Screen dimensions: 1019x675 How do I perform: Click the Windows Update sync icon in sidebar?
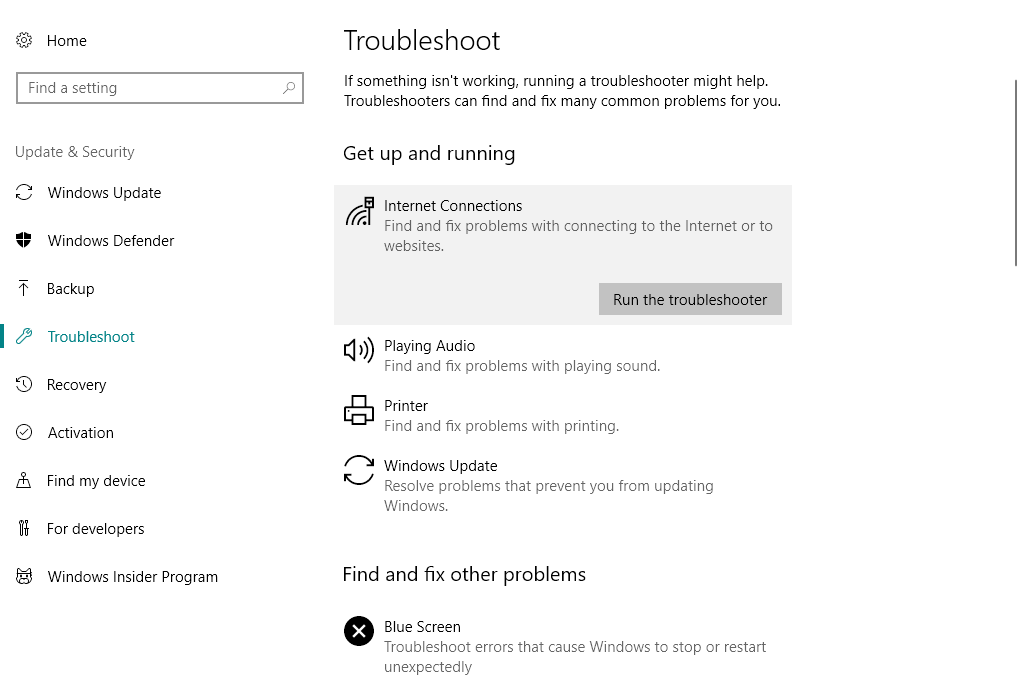point(24,193)
